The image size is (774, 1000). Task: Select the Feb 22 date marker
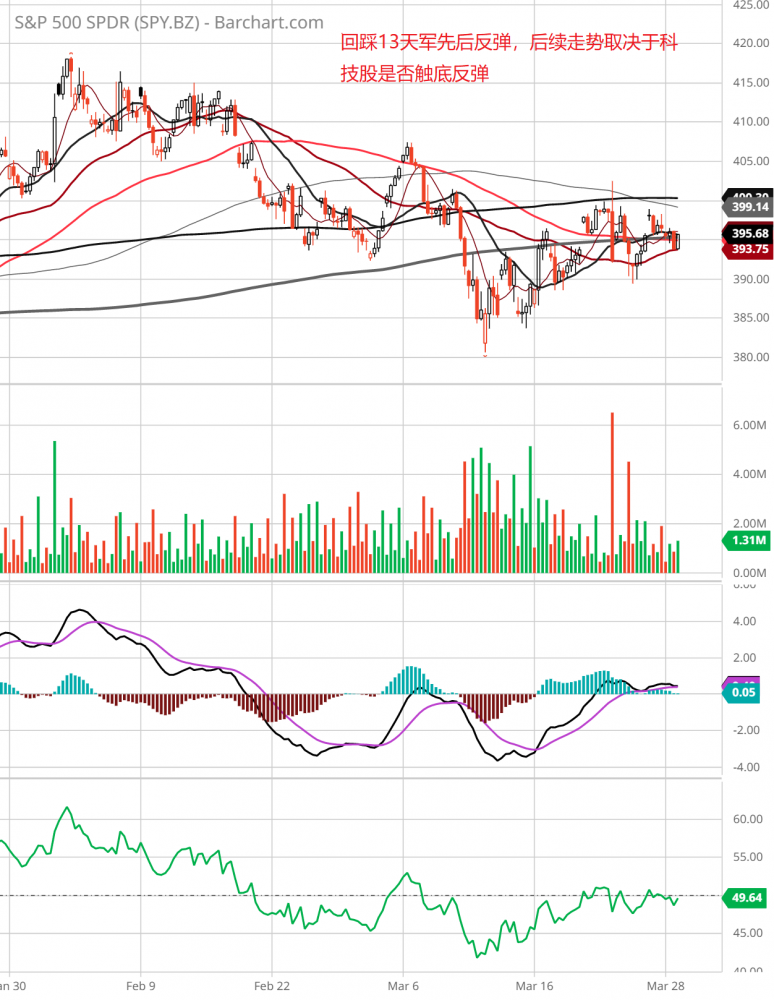click(x=272, y=985)
